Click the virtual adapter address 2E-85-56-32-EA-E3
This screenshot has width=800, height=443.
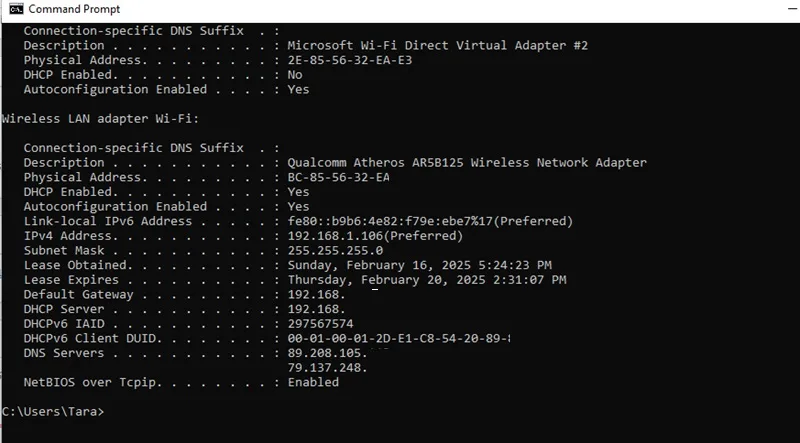(349, 60)
